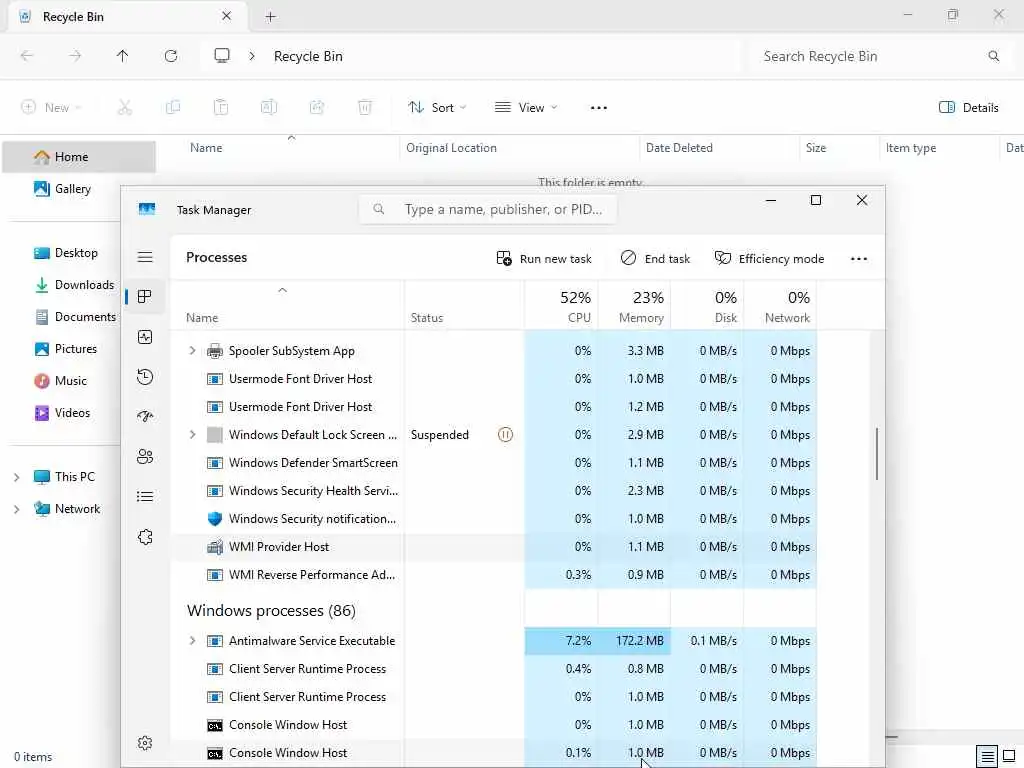This screenshot has width=1024, height=768.
Task: Sort processes by Disk column
Action: tap(707, 306)
